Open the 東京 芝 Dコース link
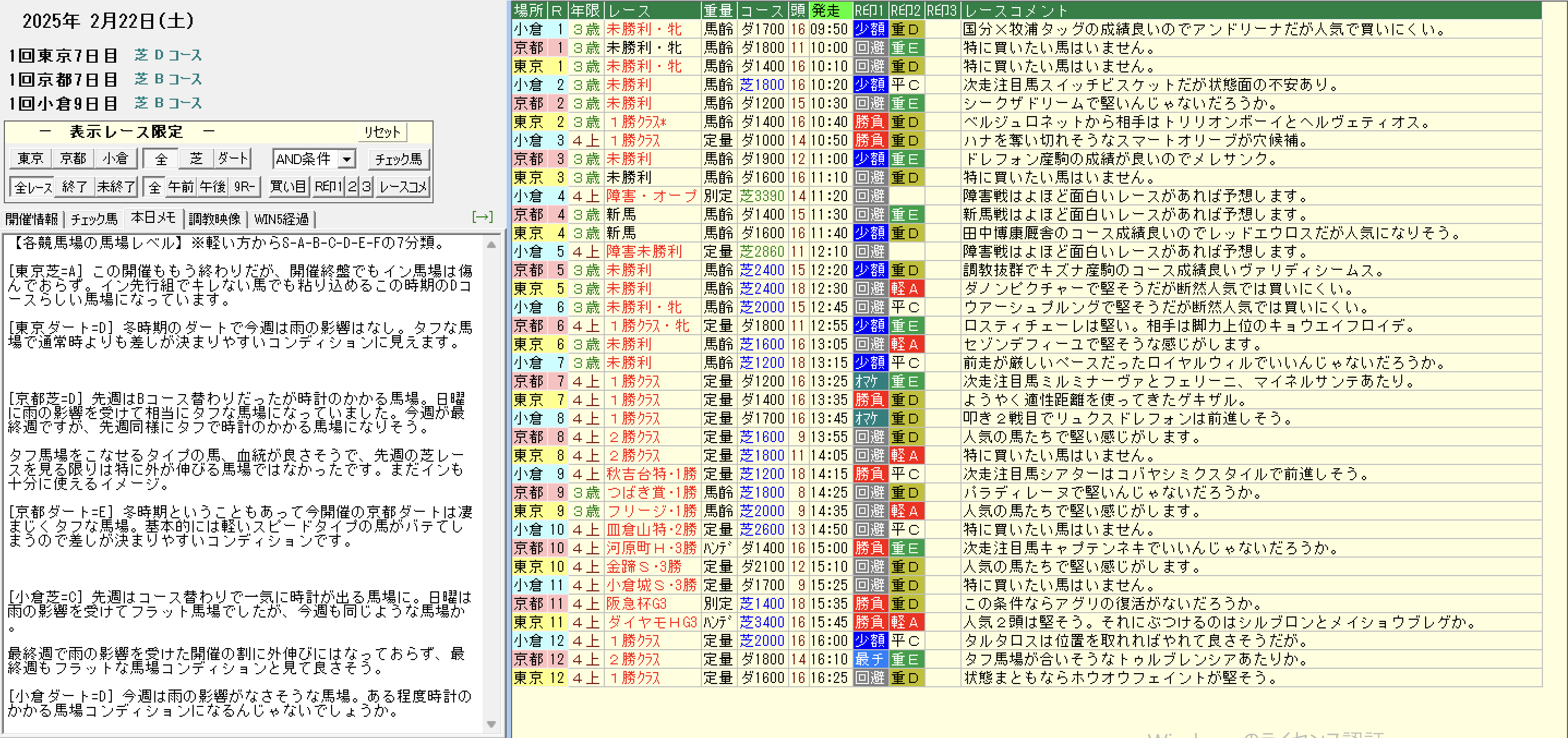This screenshot has height=738, width=1568. pyautogui.click(x=168, y=55)
